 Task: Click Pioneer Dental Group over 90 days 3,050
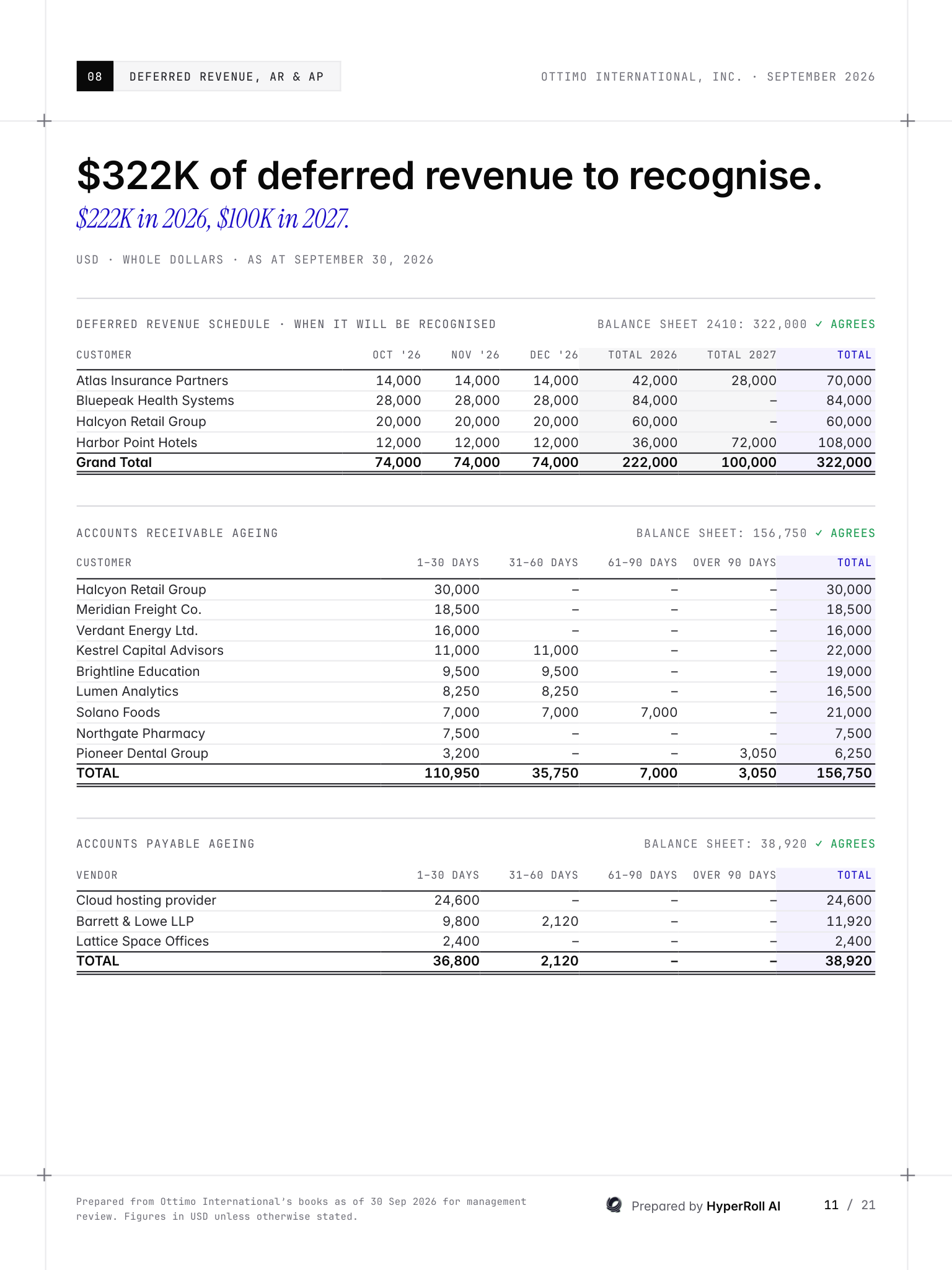click(x=758, y=753)
